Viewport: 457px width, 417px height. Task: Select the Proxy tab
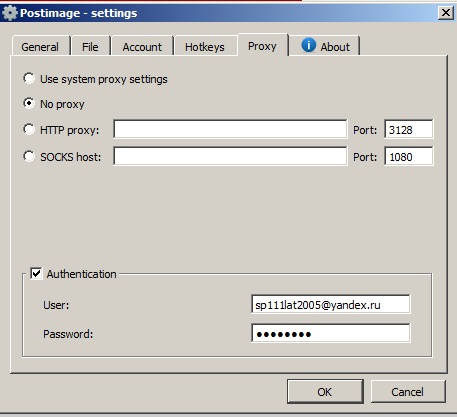point(262,46)
